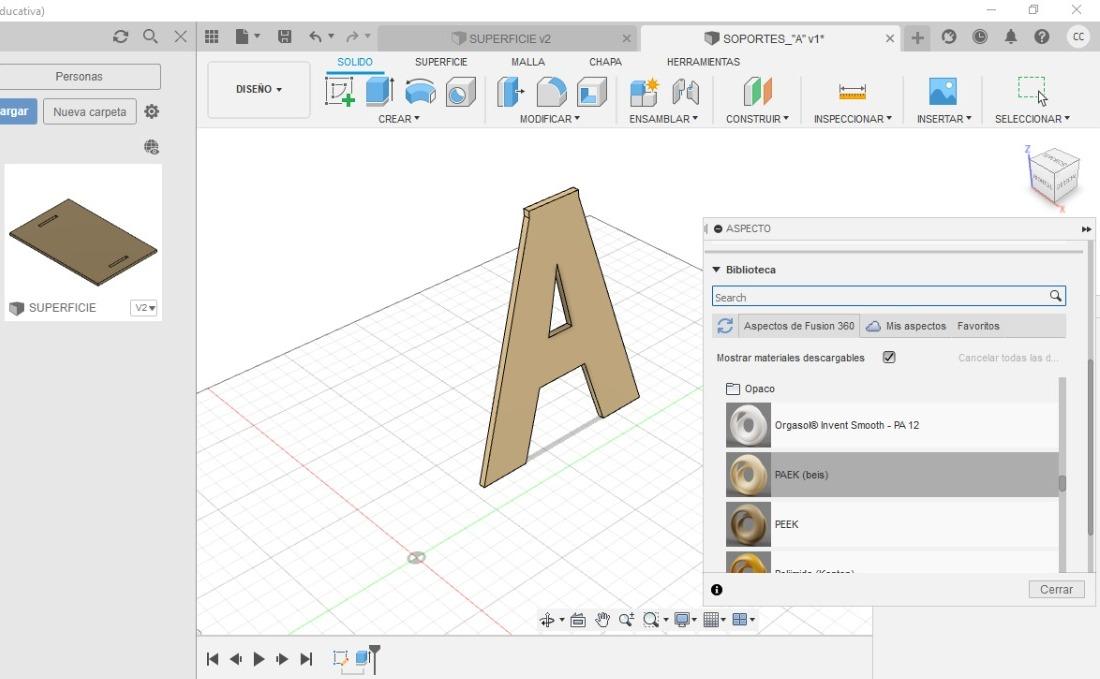This screenshot has height=679, width=1100.
Task: Select the PEEK material swatch
Action: (748, 524)
